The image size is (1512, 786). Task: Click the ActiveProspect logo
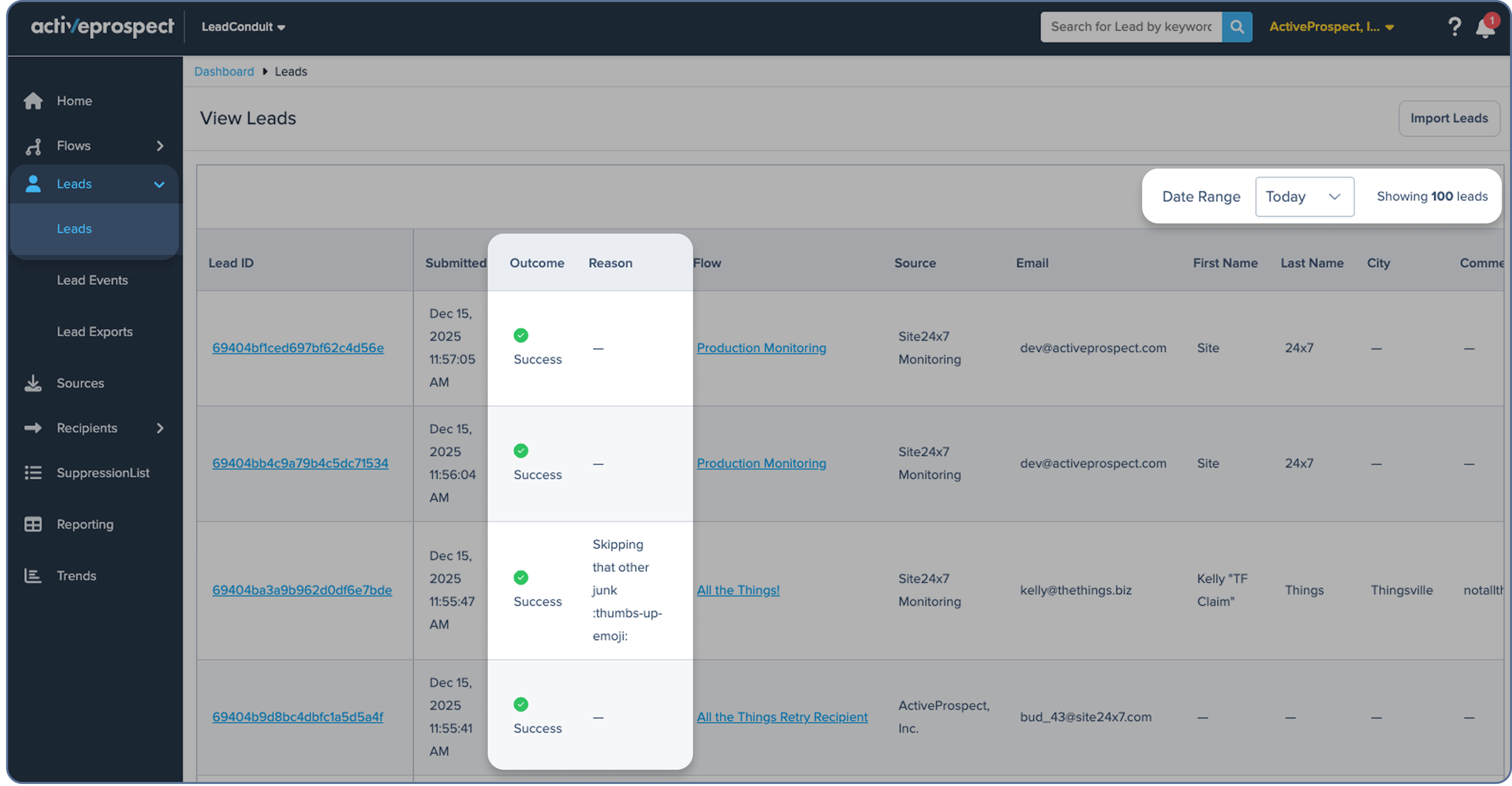point(102,26)
